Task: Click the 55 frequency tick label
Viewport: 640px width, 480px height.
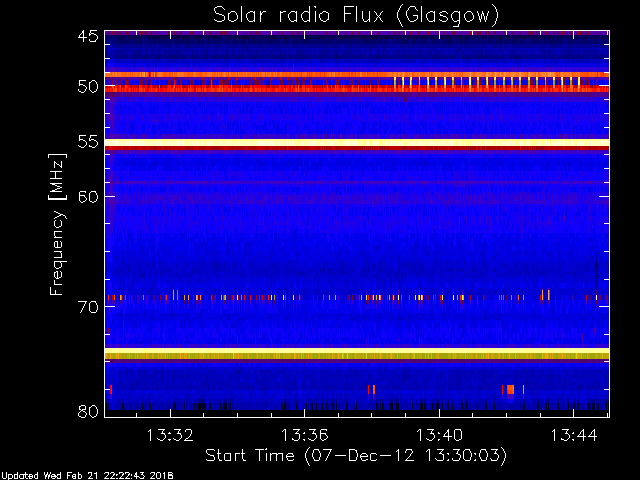Action: (x=88, y=142)
